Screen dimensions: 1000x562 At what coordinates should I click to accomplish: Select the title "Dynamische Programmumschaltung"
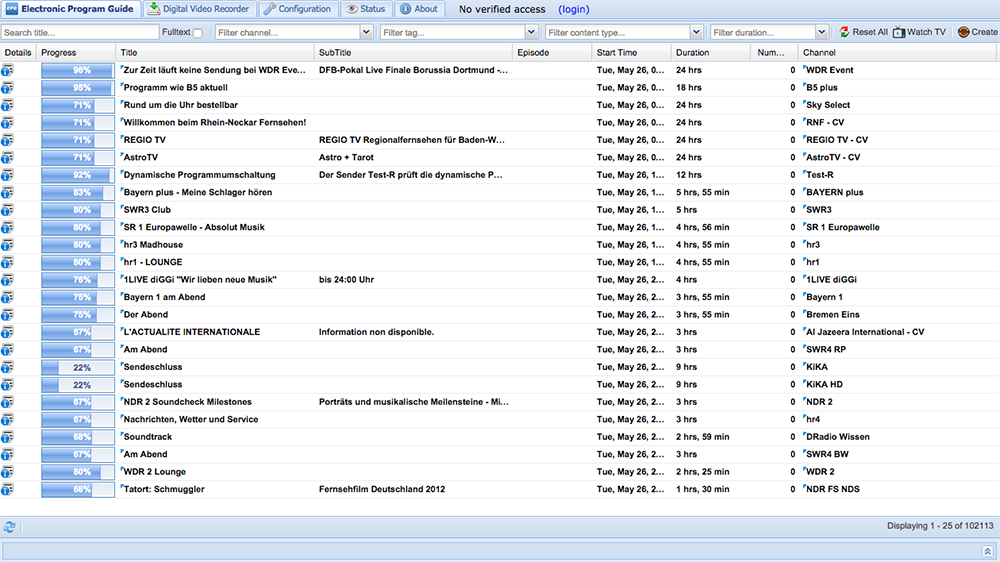(200, 175)
